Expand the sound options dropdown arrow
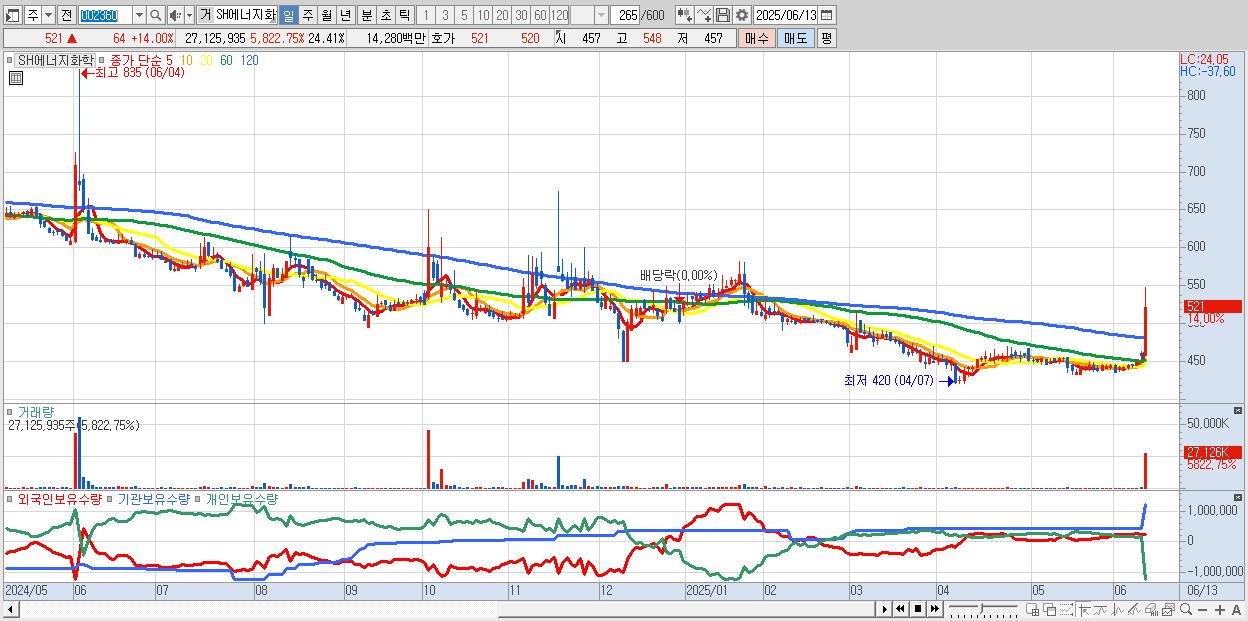 (x=189, y=15)
